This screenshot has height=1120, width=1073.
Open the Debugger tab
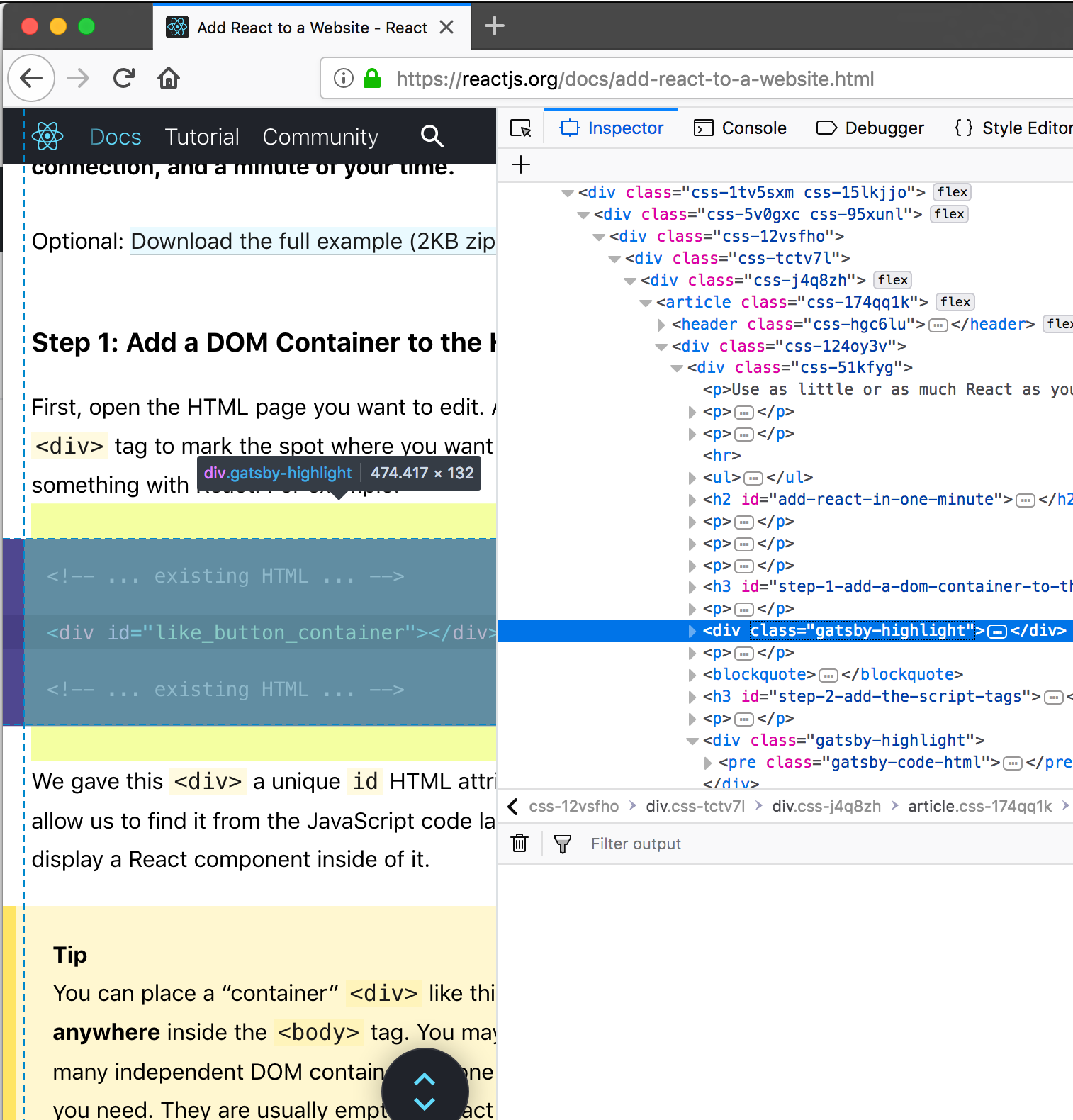(870, 128)
